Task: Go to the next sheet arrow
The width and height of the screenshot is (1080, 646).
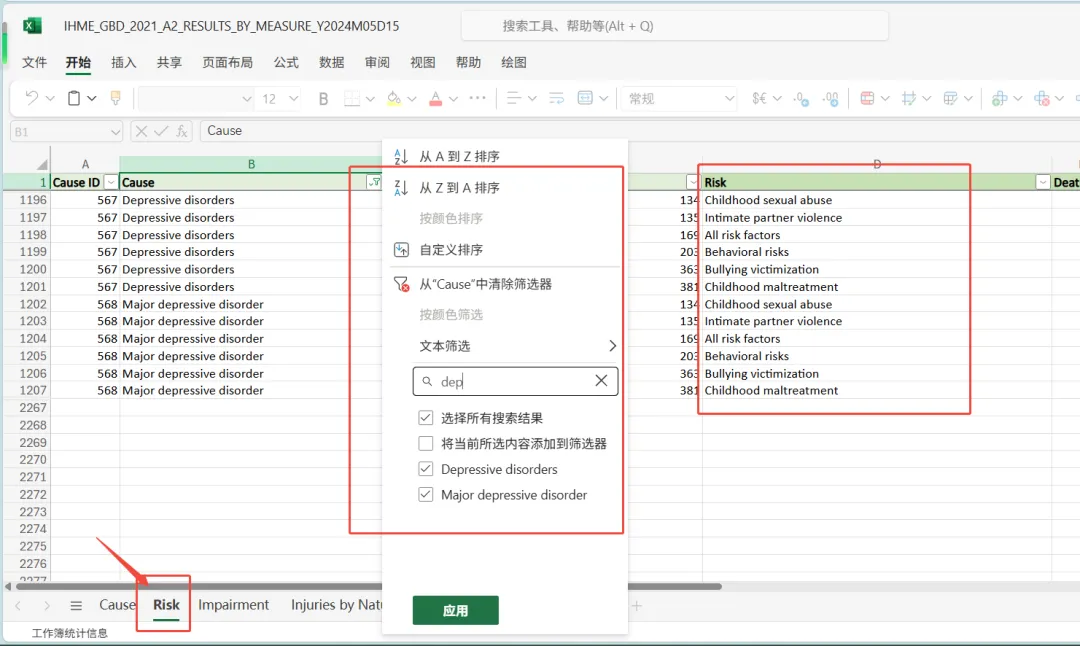Action: pos(47,605)
